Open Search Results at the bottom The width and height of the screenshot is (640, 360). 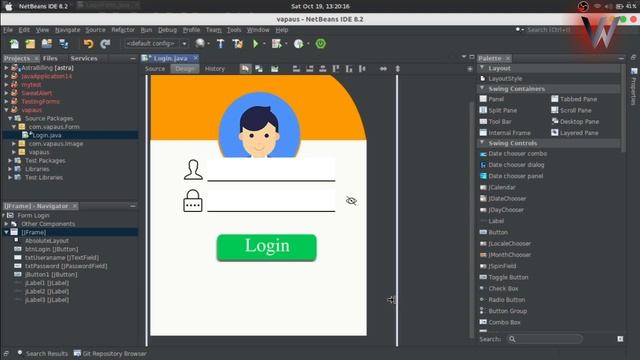(x=42, y=353)
